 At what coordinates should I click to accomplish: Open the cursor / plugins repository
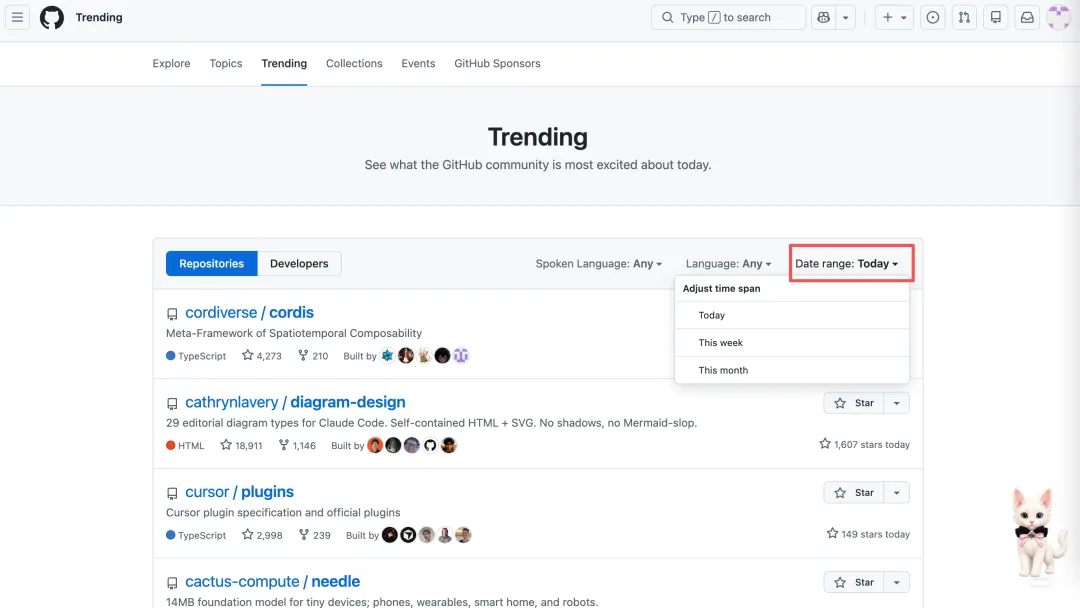[239, 492]
